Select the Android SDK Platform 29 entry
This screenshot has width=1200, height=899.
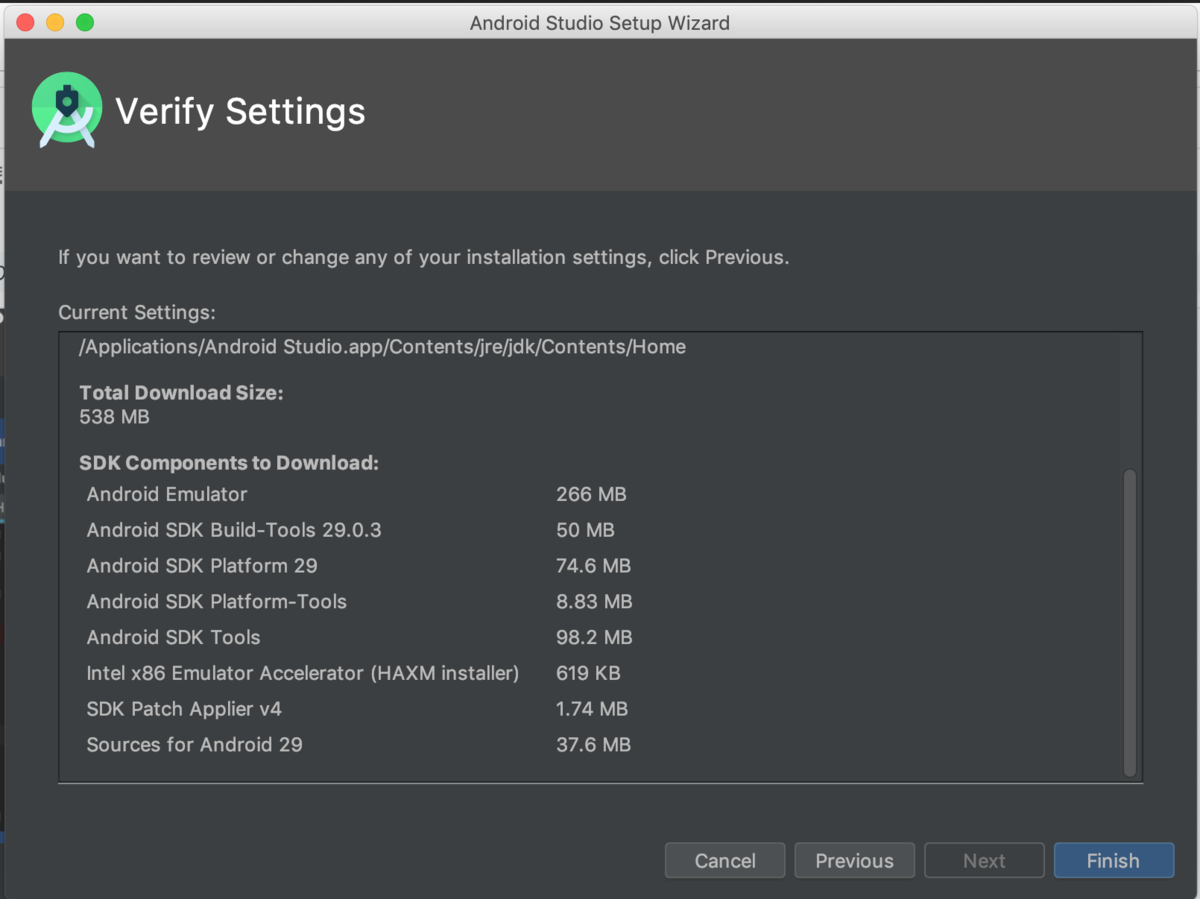coord(202,566)
